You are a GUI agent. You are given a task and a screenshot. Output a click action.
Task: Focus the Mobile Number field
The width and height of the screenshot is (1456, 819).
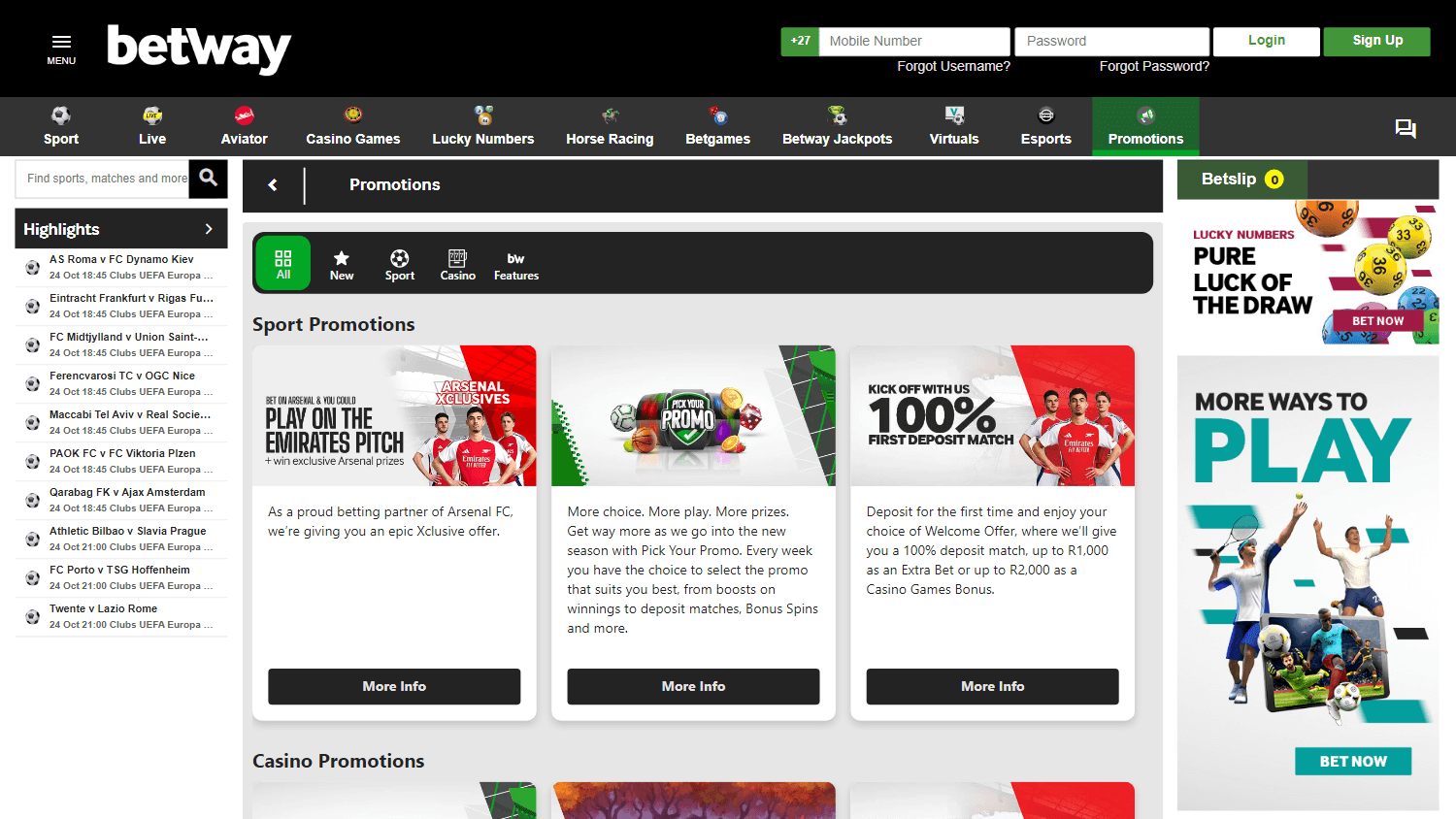click(914, 41)
